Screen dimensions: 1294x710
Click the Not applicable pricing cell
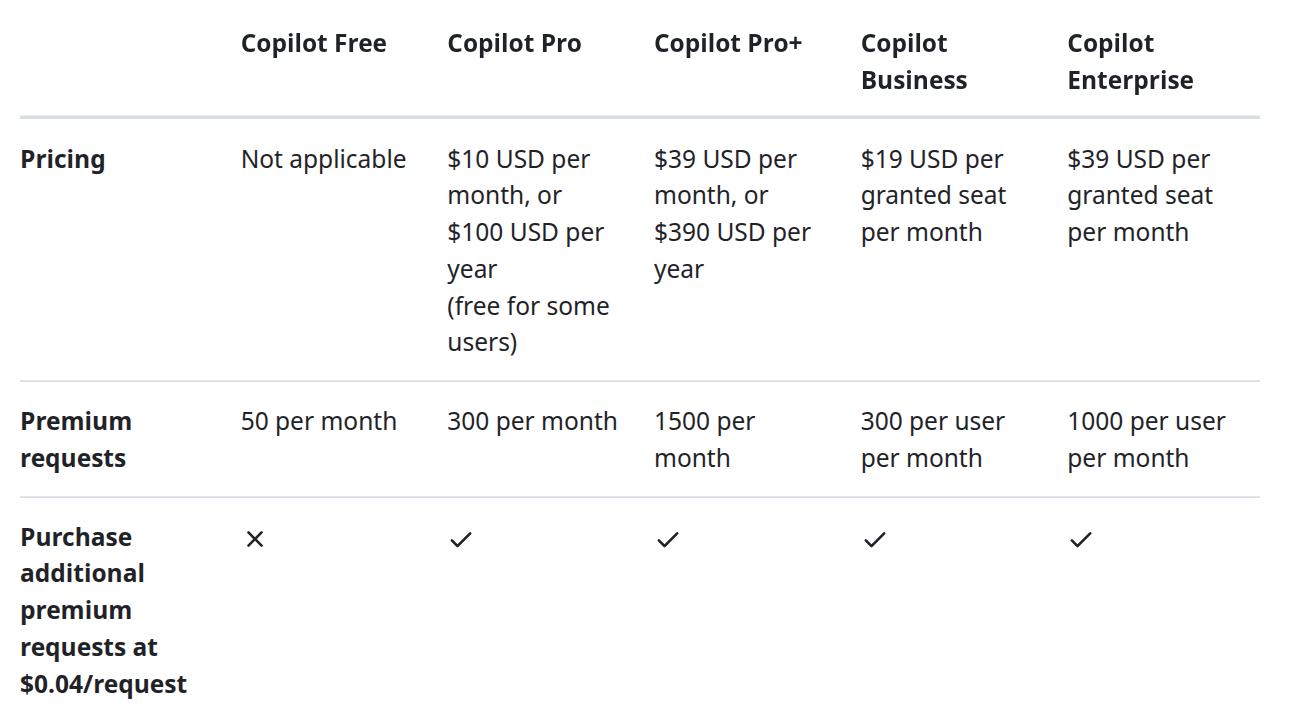point(323,160)
